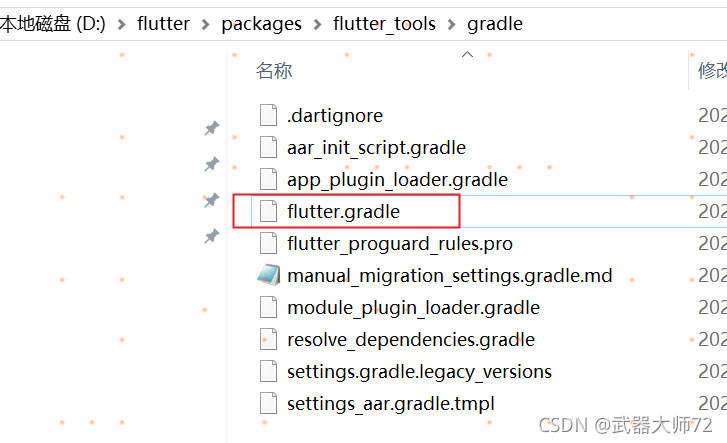Click the resolve_dependencies.gradle file icon
The width and height of the screenshot is (727, 443).
tap(268, 340)
